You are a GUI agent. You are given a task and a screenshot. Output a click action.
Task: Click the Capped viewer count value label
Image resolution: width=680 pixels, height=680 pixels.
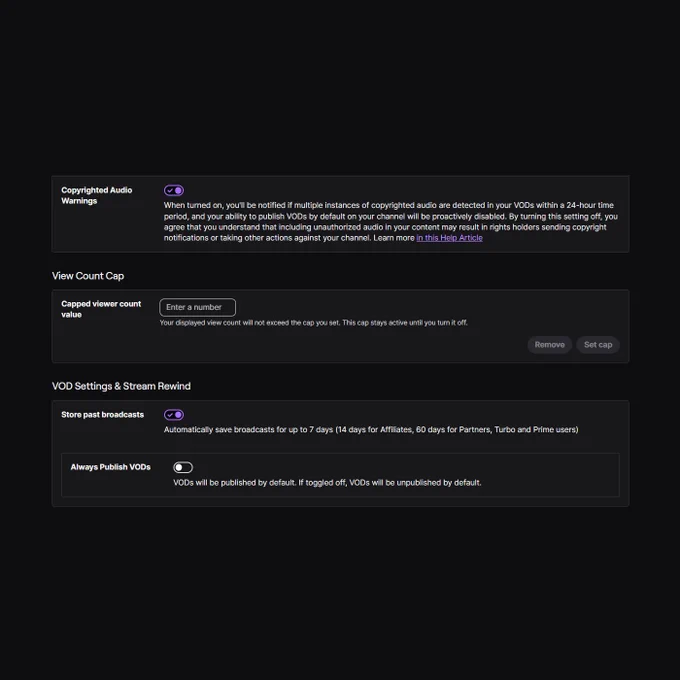pyautogui.click(x=101, y=309)
